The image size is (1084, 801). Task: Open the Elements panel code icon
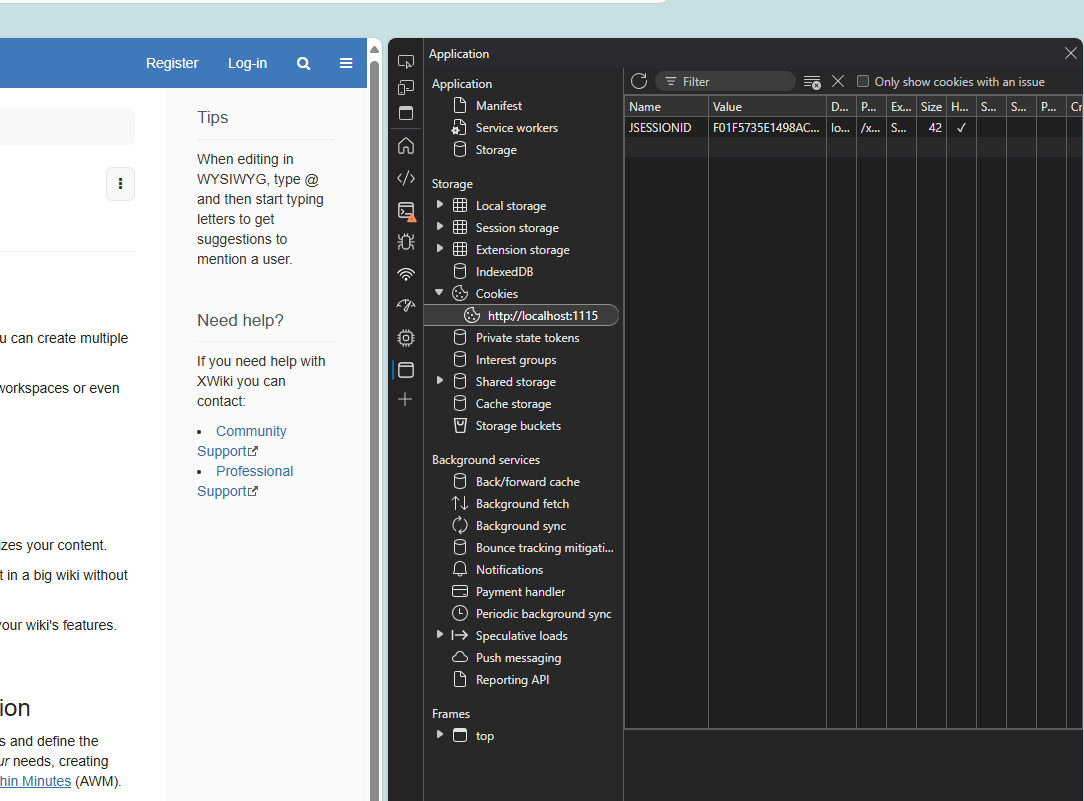coord(405,179)
